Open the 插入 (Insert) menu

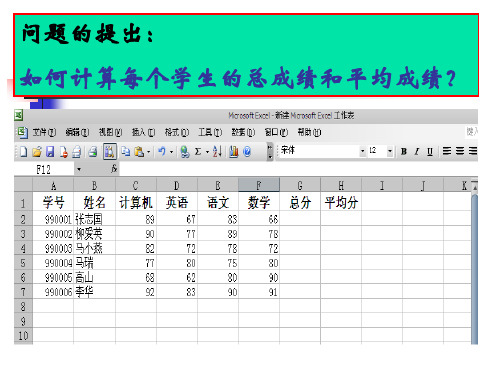coord(143,132)
